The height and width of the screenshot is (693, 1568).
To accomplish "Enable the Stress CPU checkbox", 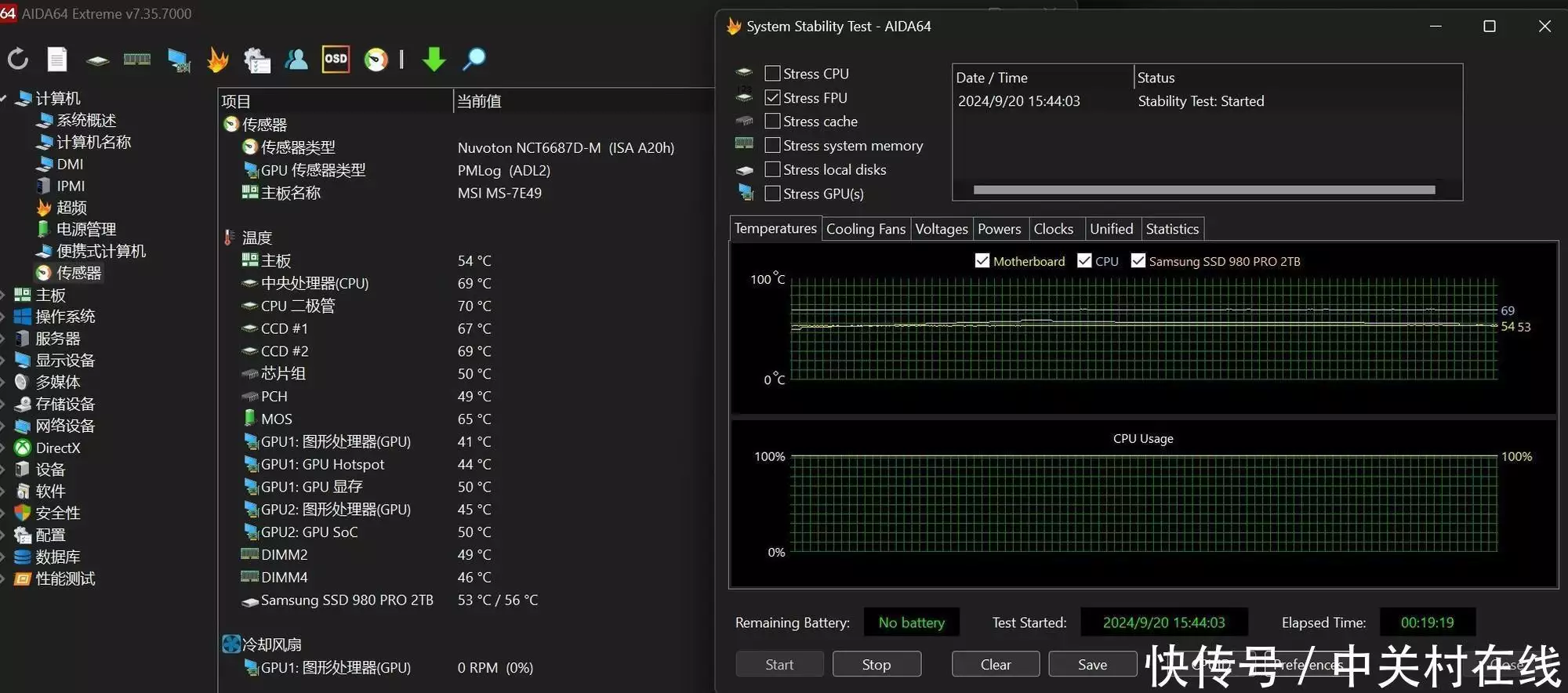I will click(772, 73).
